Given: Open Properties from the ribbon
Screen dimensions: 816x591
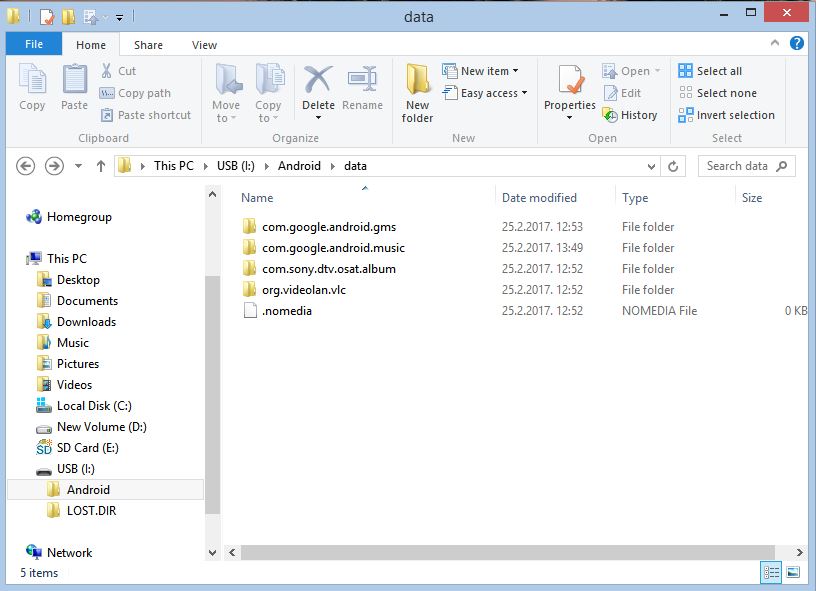Looking at the screenshot, I should point(570,90).
